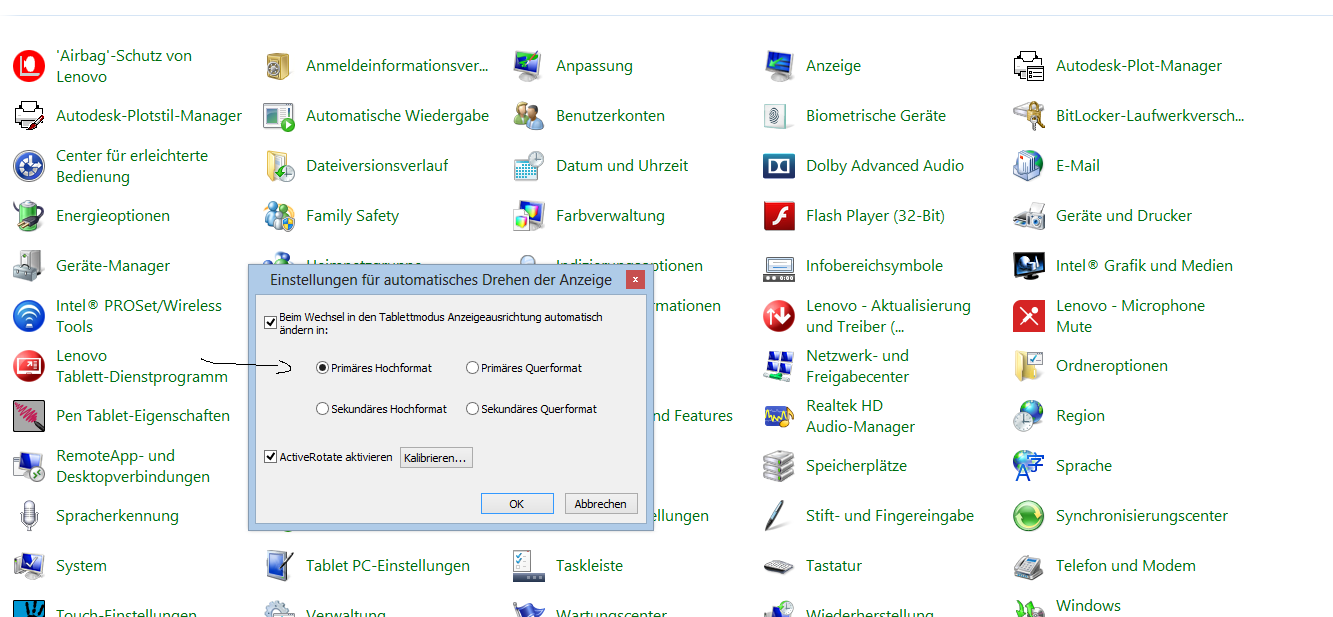This screenshot has height=617, width=1333.
Task: Open the Realtek HD Audio-Manager icon
Action: [779, 416]
